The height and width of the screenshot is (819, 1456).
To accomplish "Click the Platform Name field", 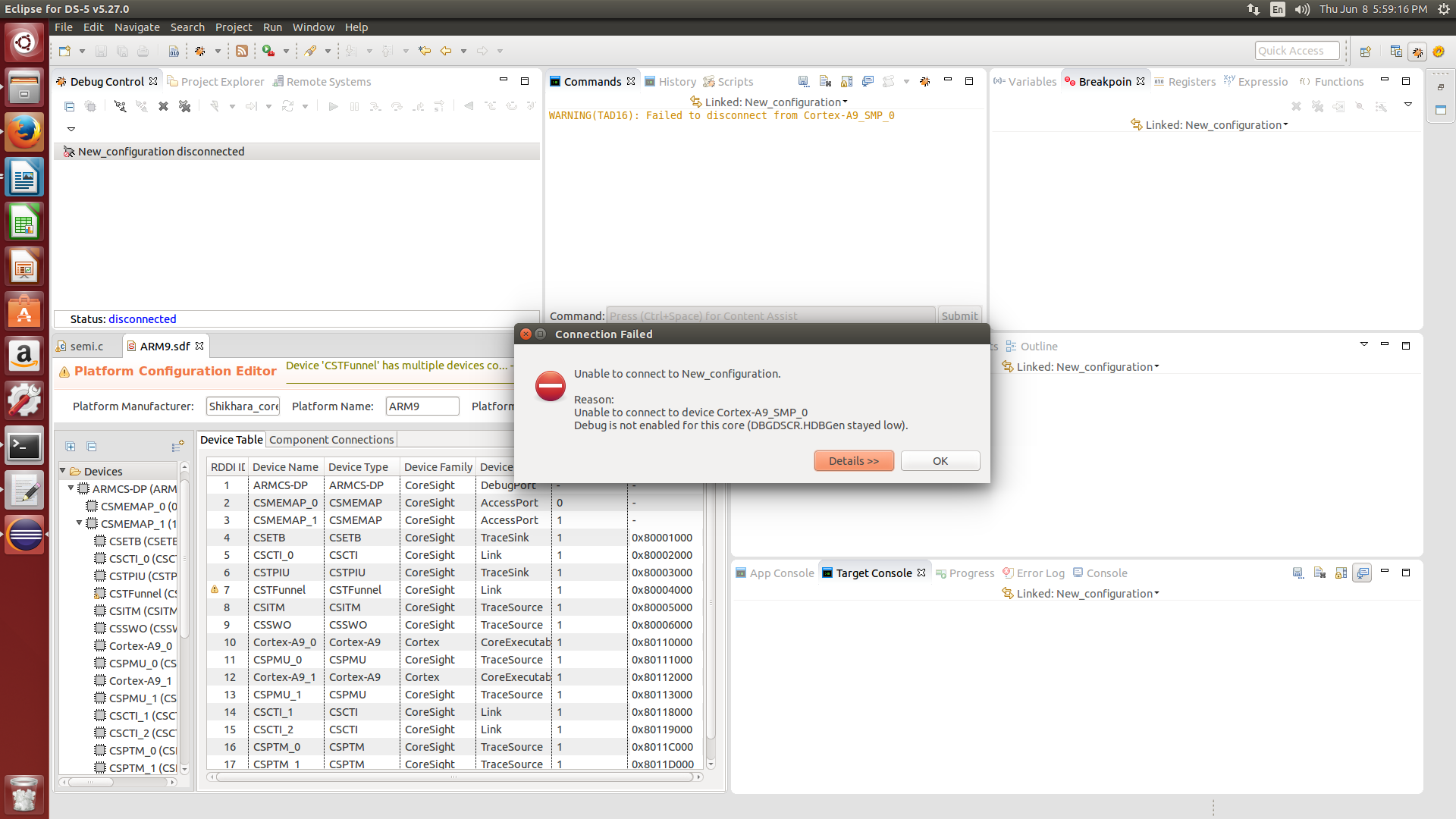I will [422, 406].
